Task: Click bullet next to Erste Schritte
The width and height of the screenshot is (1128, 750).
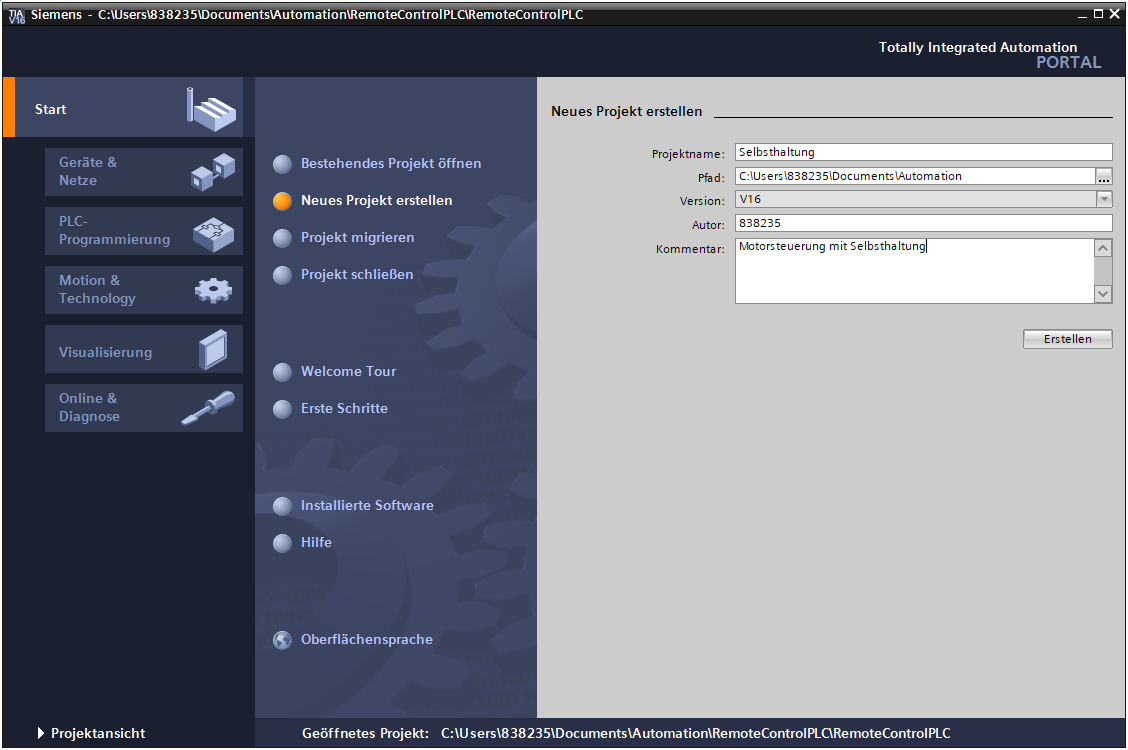Action: point(282,408)
